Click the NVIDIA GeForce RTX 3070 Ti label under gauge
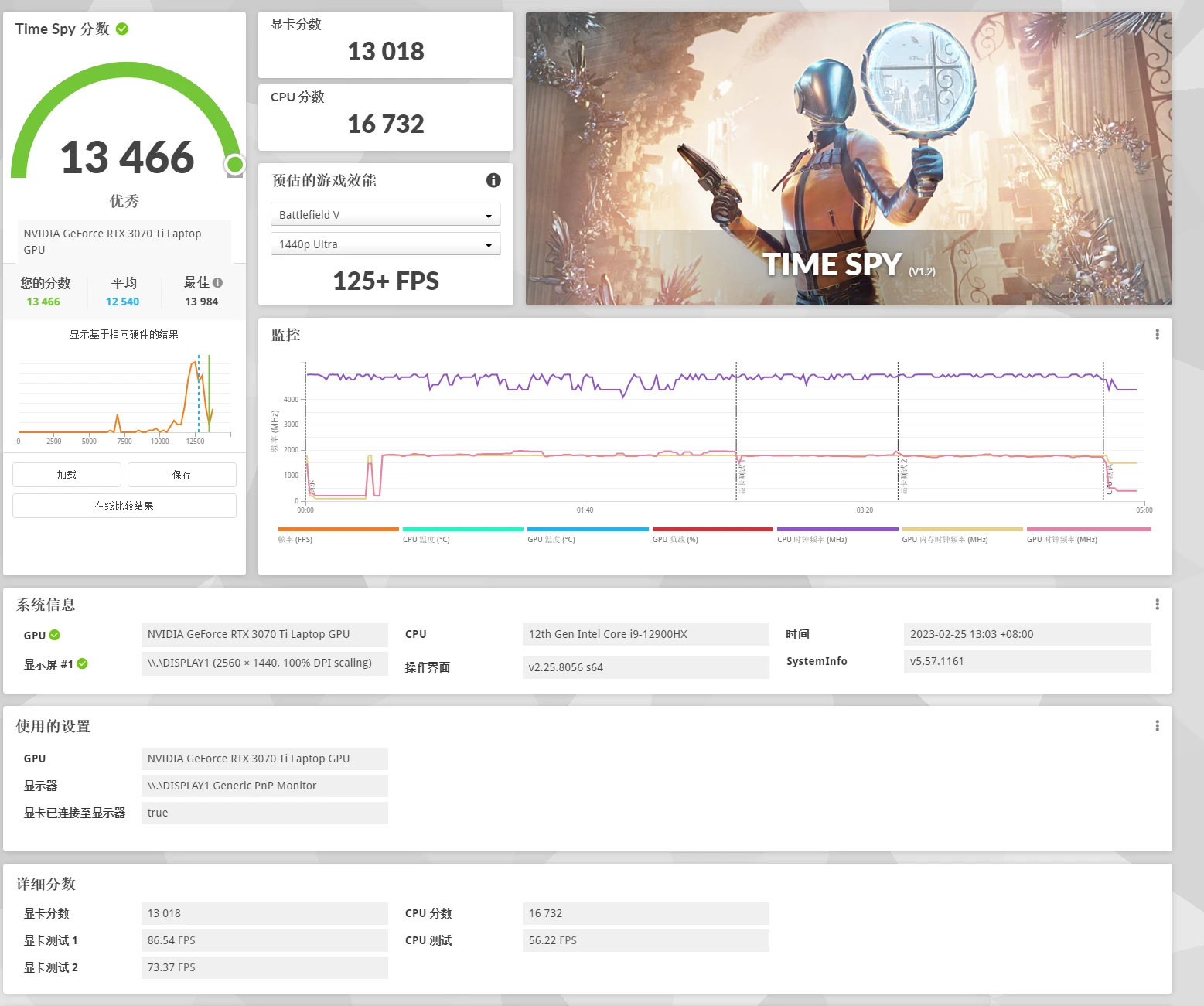Image resolution: width=1204 pixels, height=1006 pixels. (x=124, y=241)
